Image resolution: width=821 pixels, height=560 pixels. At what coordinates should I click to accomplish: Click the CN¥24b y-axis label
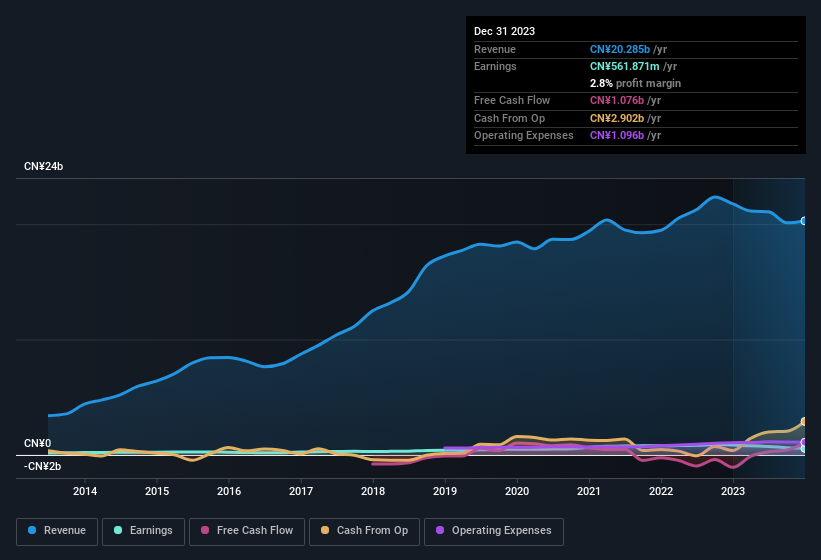[x=45, y=166]
